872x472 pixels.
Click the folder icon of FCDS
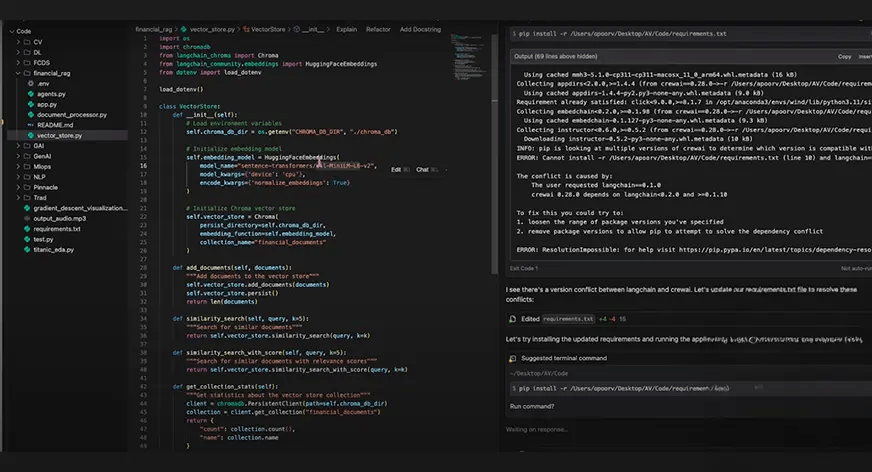click(x=27, y=63)
